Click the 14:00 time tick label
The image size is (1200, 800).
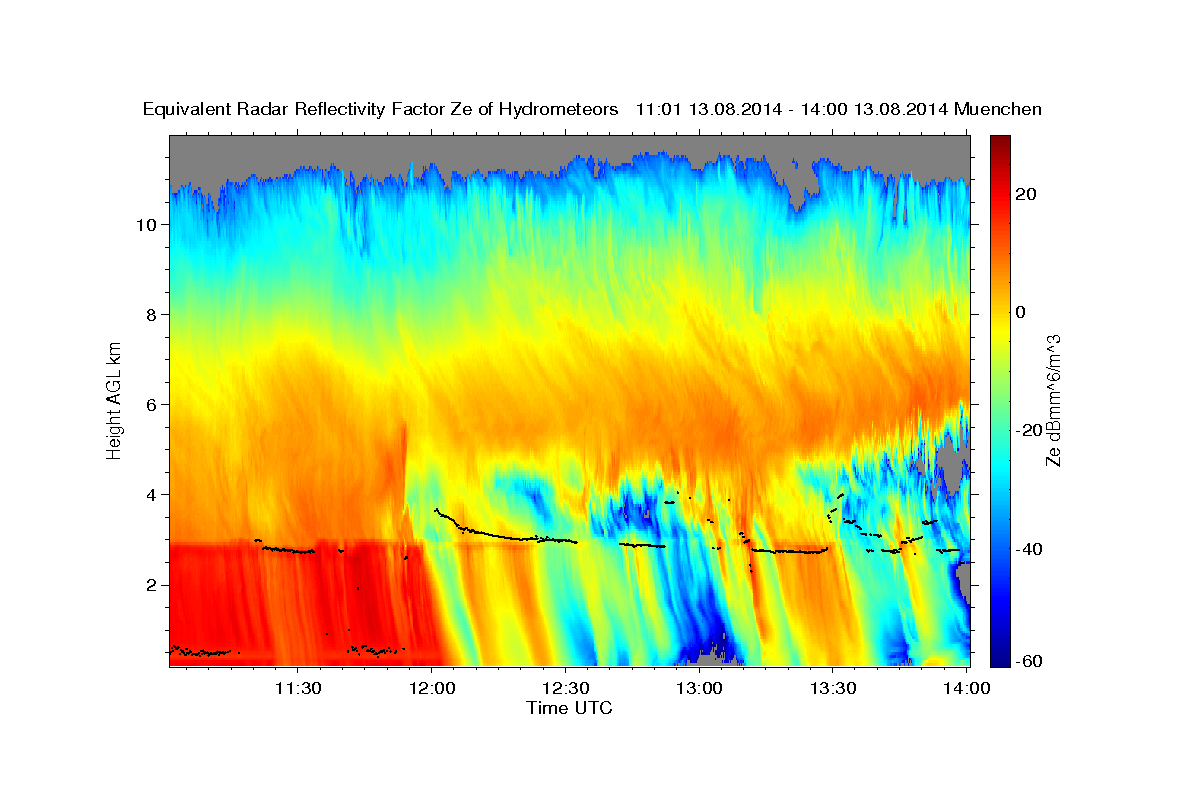967,688
